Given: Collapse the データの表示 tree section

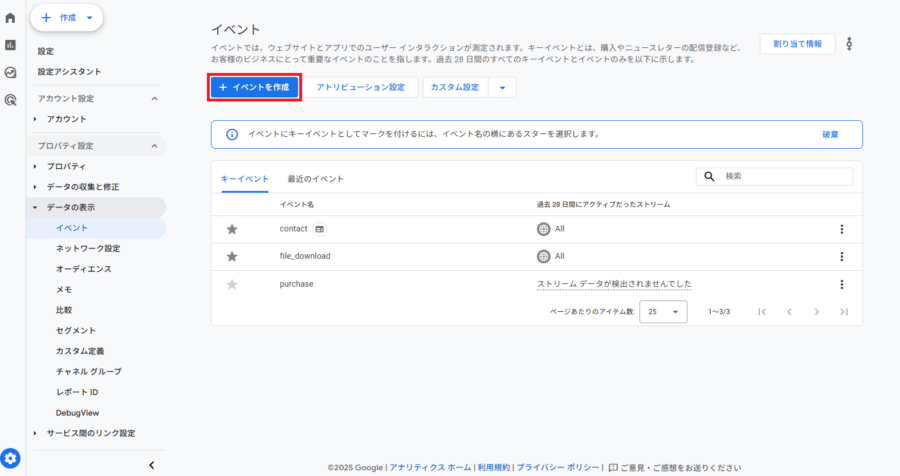Looking at the screenshot, I should [x=35, y=208].
